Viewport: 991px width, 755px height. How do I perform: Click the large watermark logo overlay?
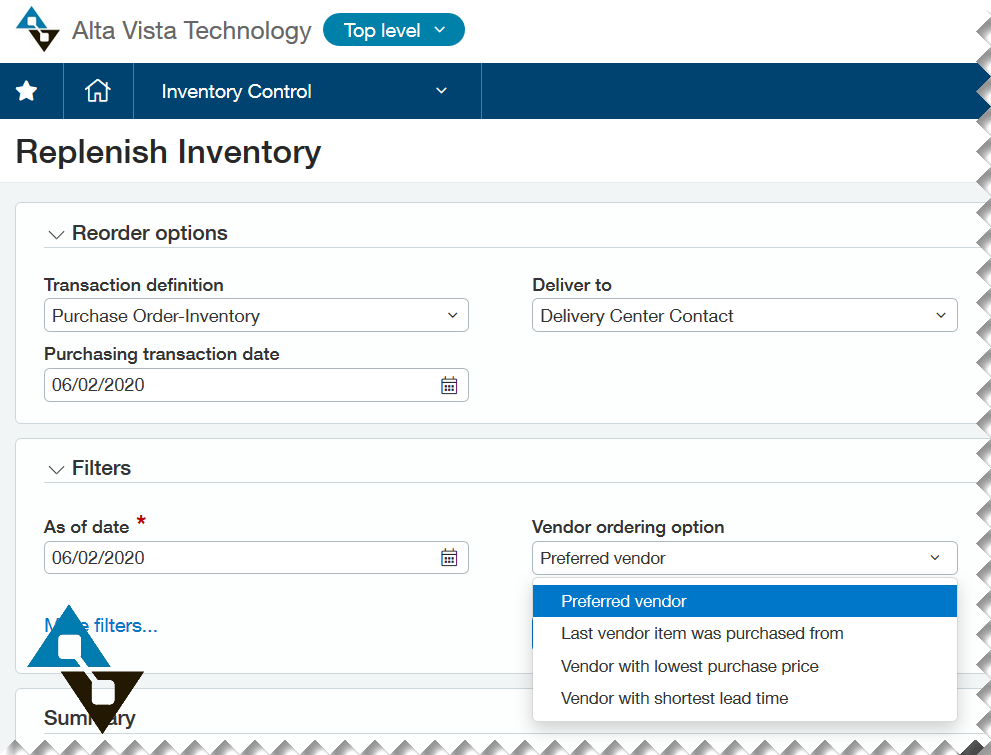click(x=86, y=668)
